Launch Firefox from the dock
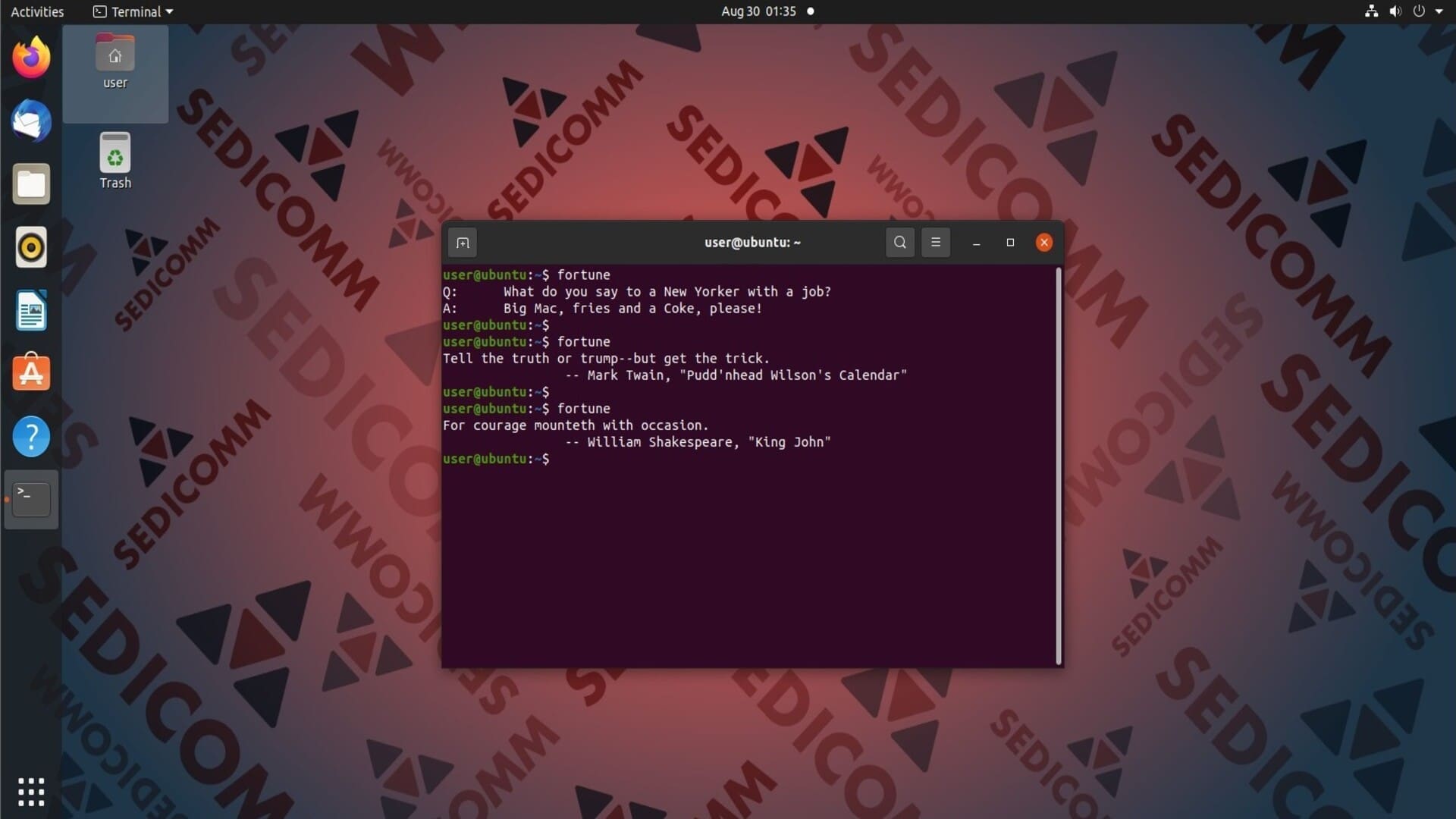Screen dimensions: 1456x819 pos(31,58)
